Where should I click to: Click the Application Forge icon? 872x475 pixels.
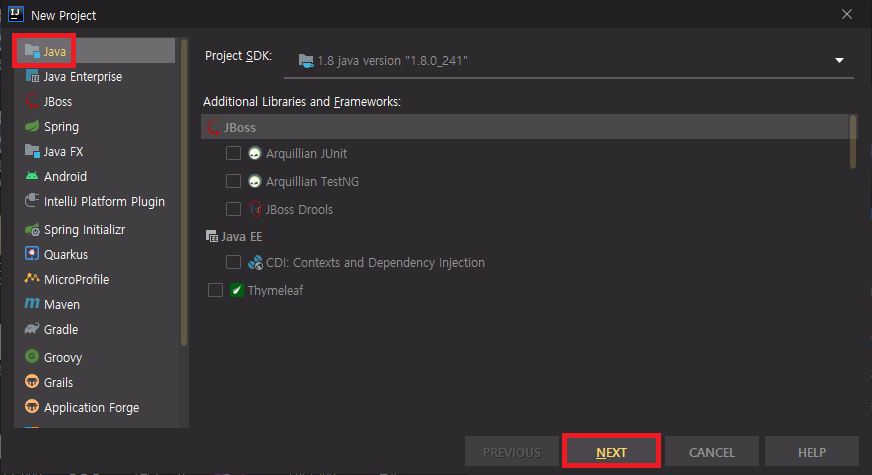[32, 407]
